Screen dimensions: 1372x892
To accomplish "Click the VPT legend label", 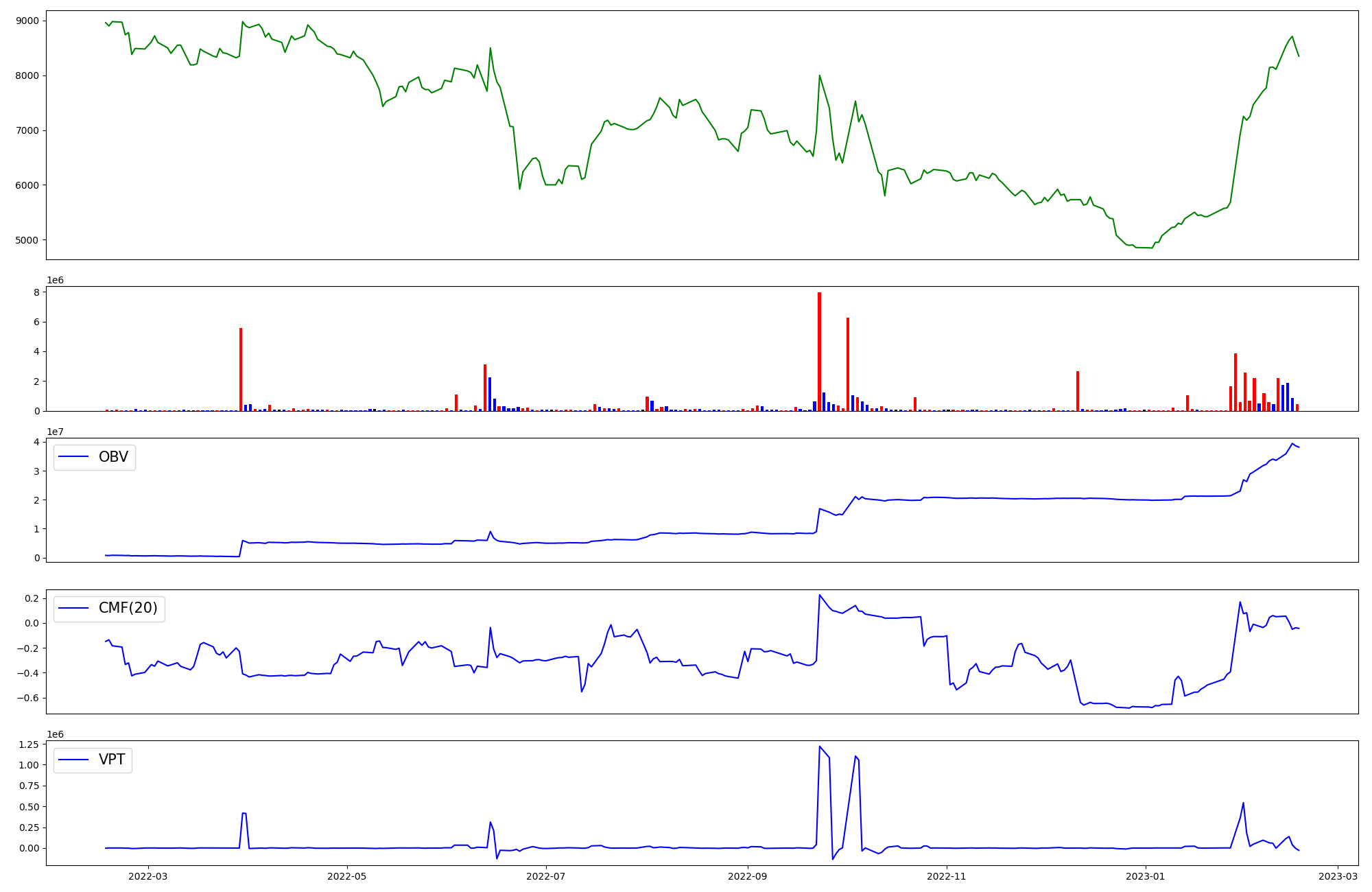I will (112, 760).
